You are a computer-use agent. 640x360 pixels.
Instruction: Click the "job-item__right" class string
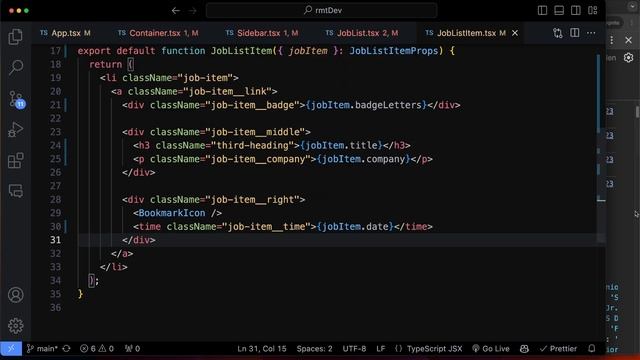coord(252,200)
